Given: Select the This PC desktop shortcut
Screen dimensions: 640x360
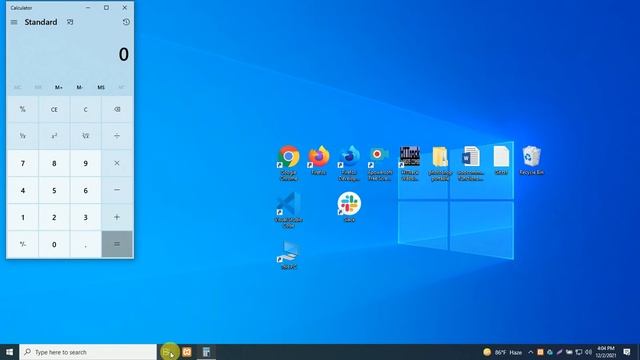Looking at the screenshot, I should [x=289, y=255].
